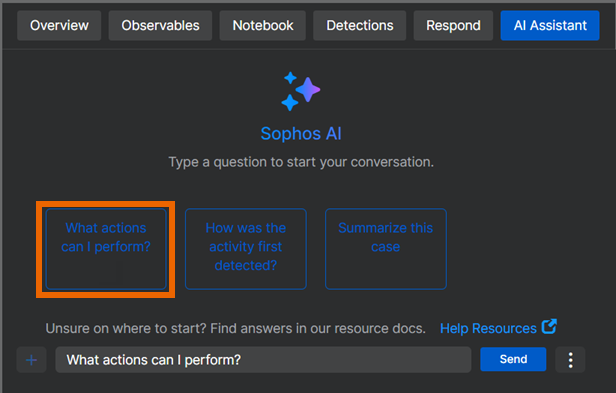Open the Overview tab
Image resolution: width=616 pixels, height=393 pixels.
point(59,26)
